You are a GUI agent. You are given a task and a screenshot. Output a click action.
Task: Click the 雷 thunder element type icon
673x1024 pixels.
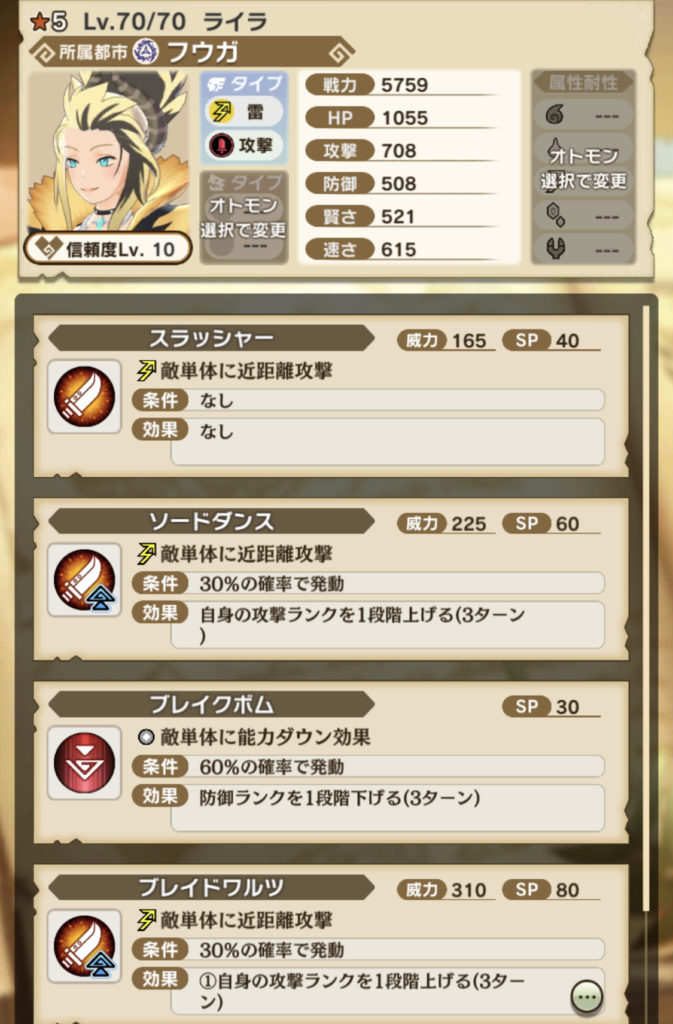pos(221,112)
